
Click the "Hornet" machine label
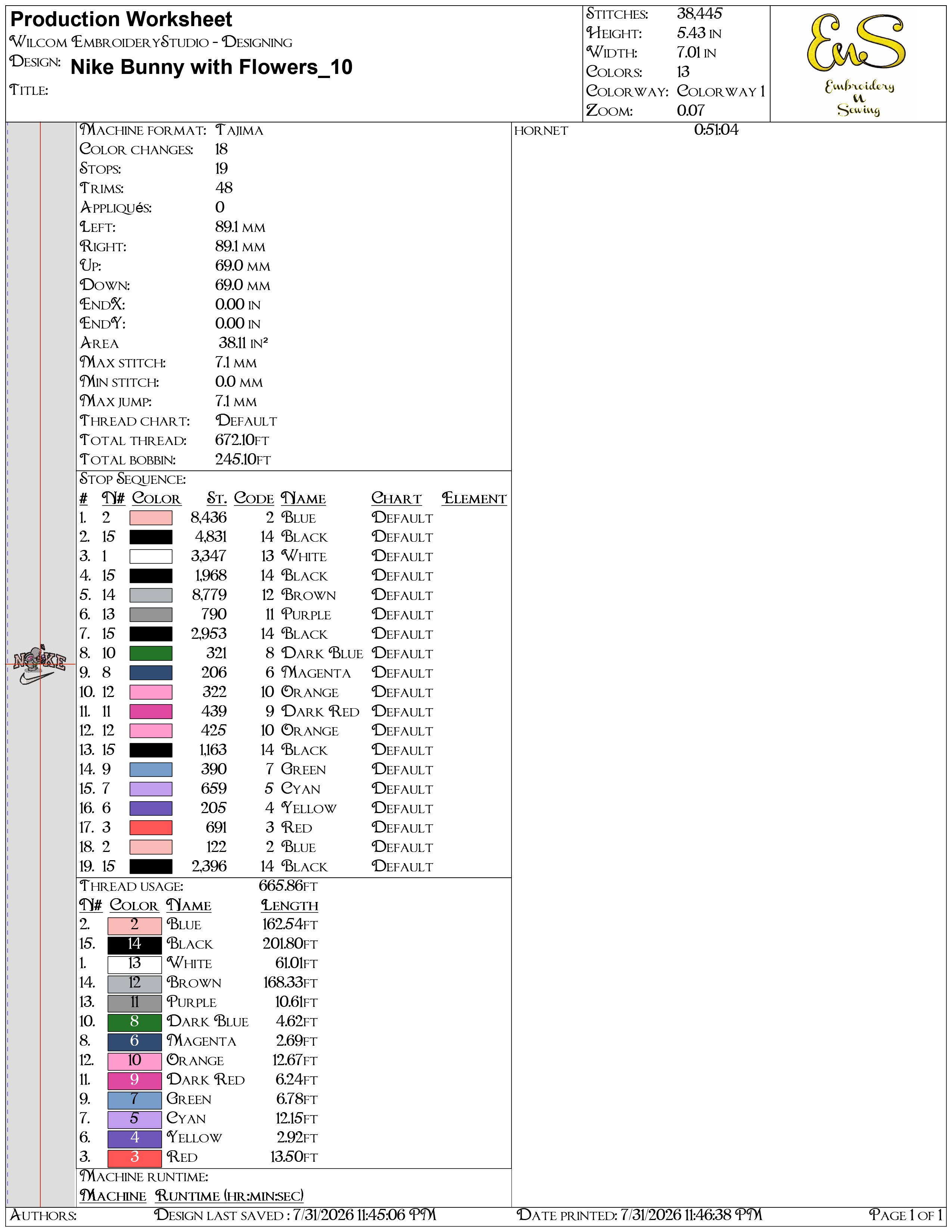(x=541, y=131)
